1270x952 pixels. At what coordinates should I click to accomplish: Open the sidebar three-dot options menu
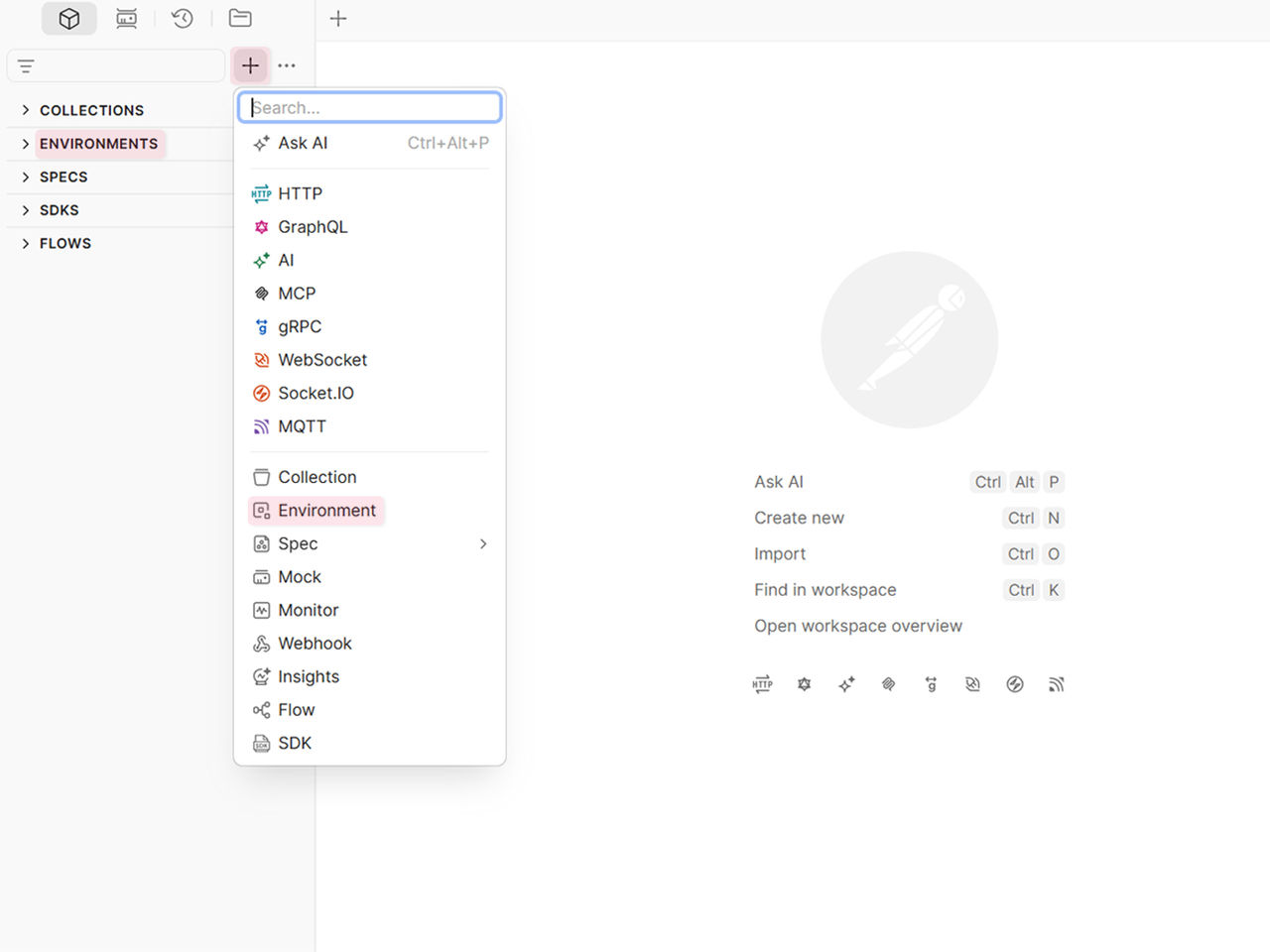tap(287, 65)
